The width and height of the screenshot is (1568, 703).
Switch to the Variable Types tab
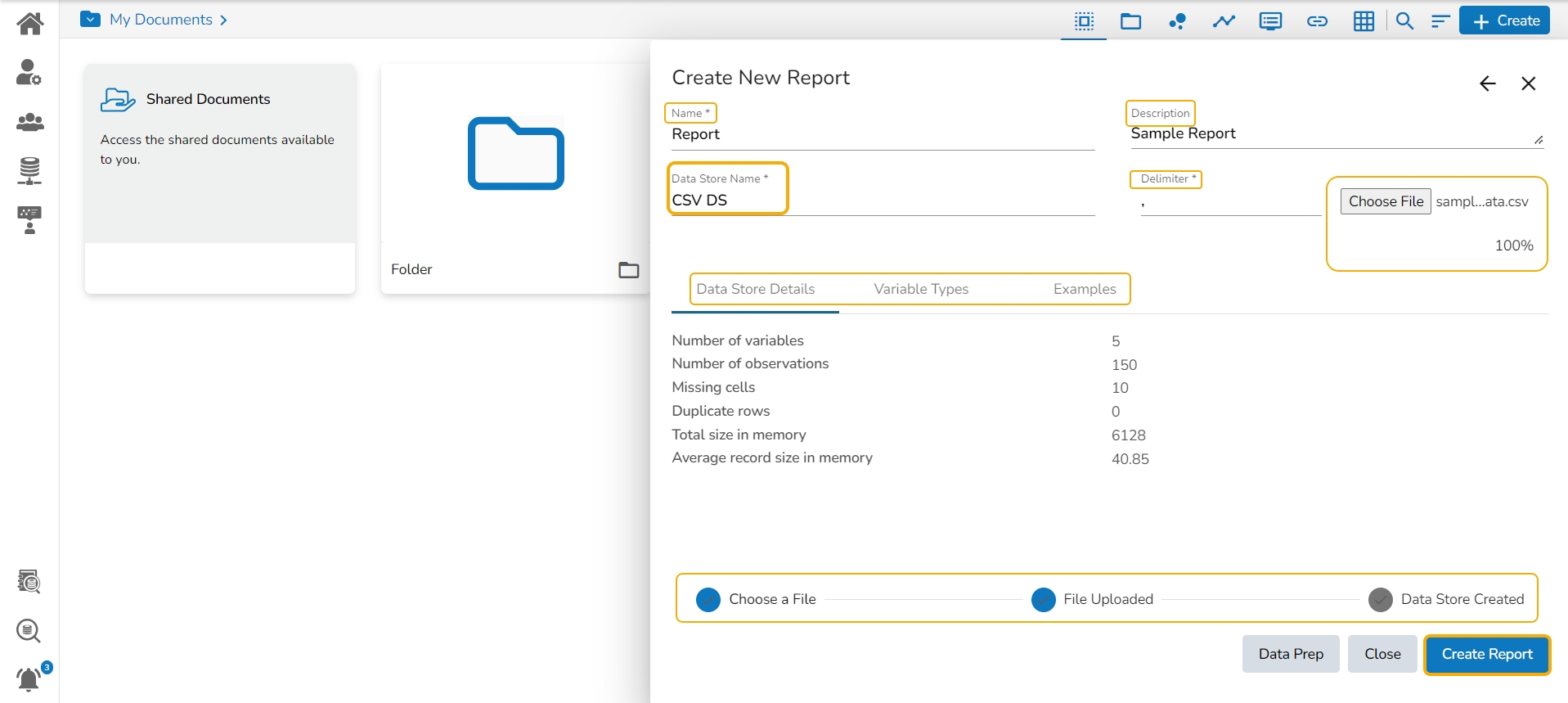tap(921, 289)
